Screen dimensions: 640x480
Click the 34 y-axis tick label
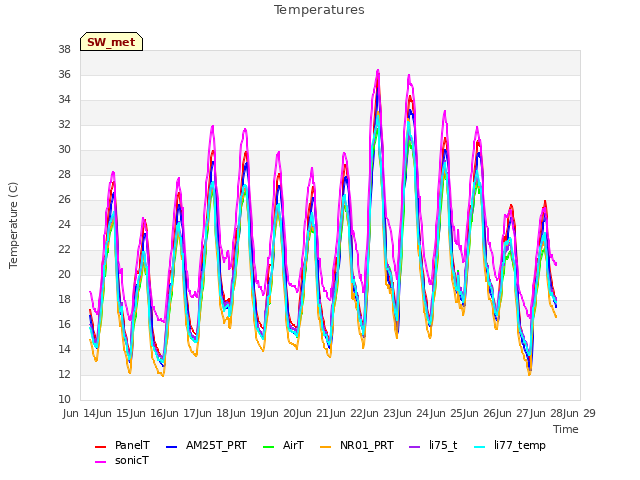pyautogui.click(x=64, y=99)
